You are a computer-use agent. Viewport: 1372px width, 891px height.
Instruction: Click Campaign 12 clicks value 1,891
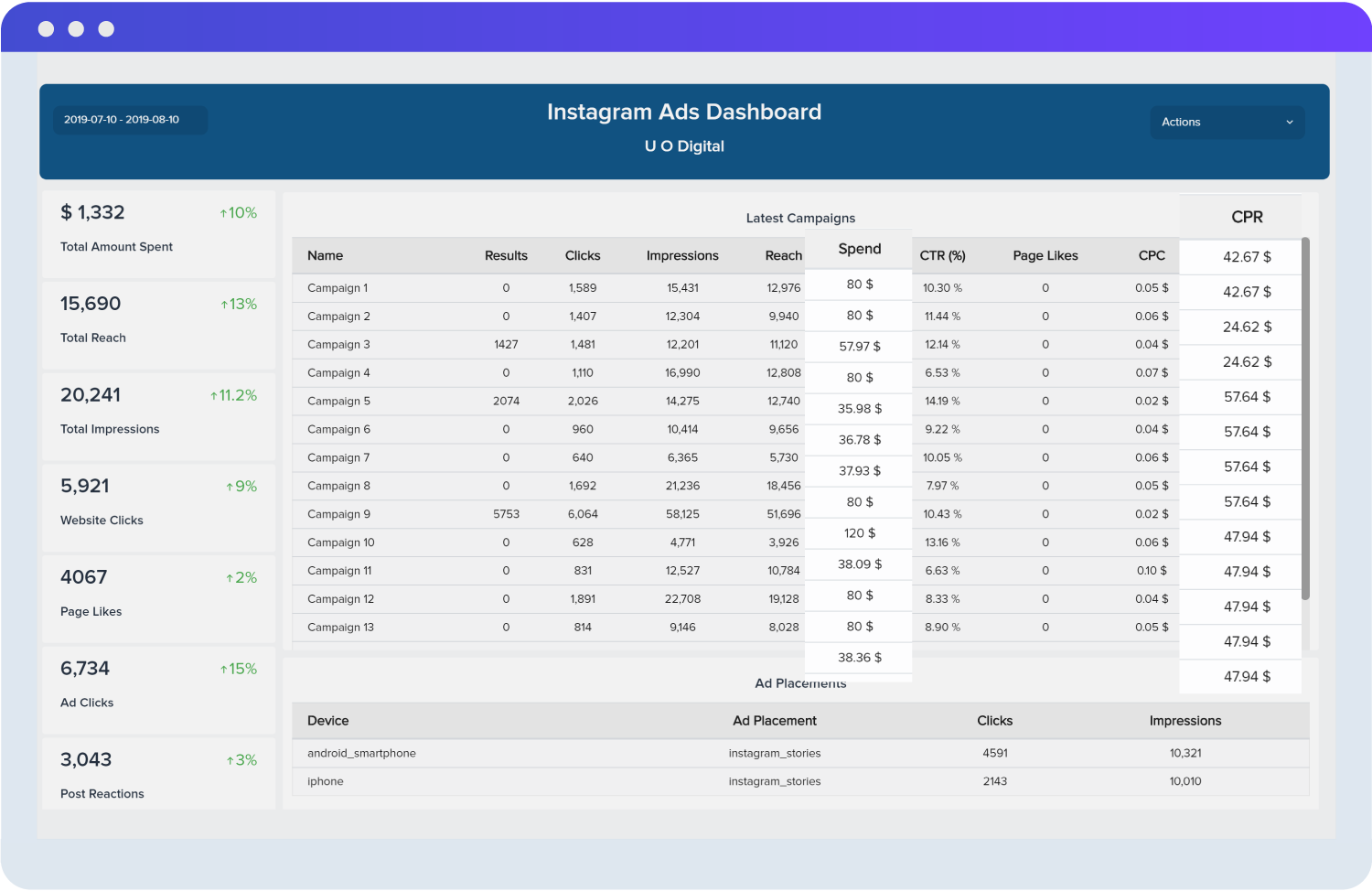[x=583, y=600]
